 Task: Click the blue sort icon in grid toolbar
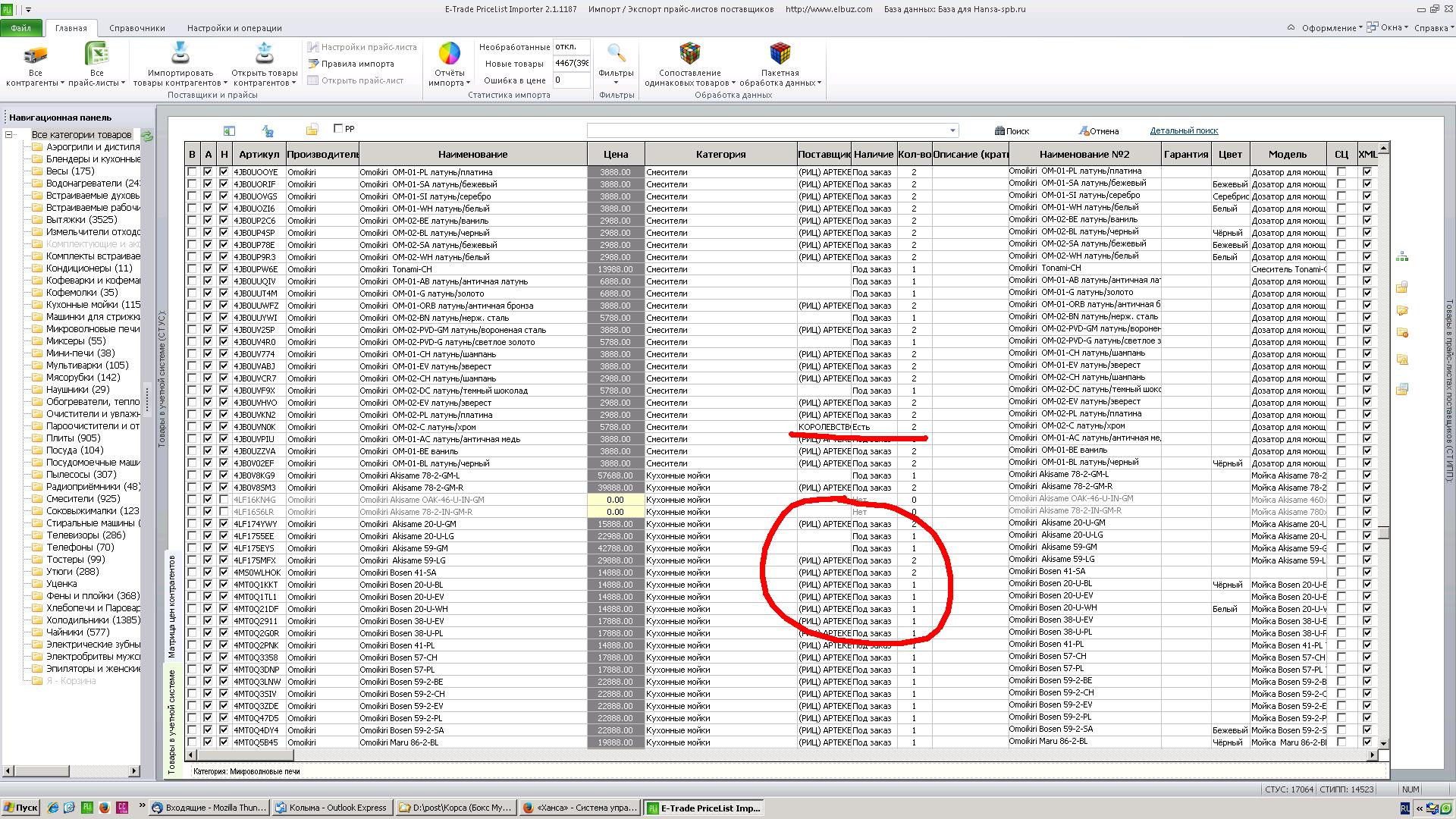tap(268, 130)
